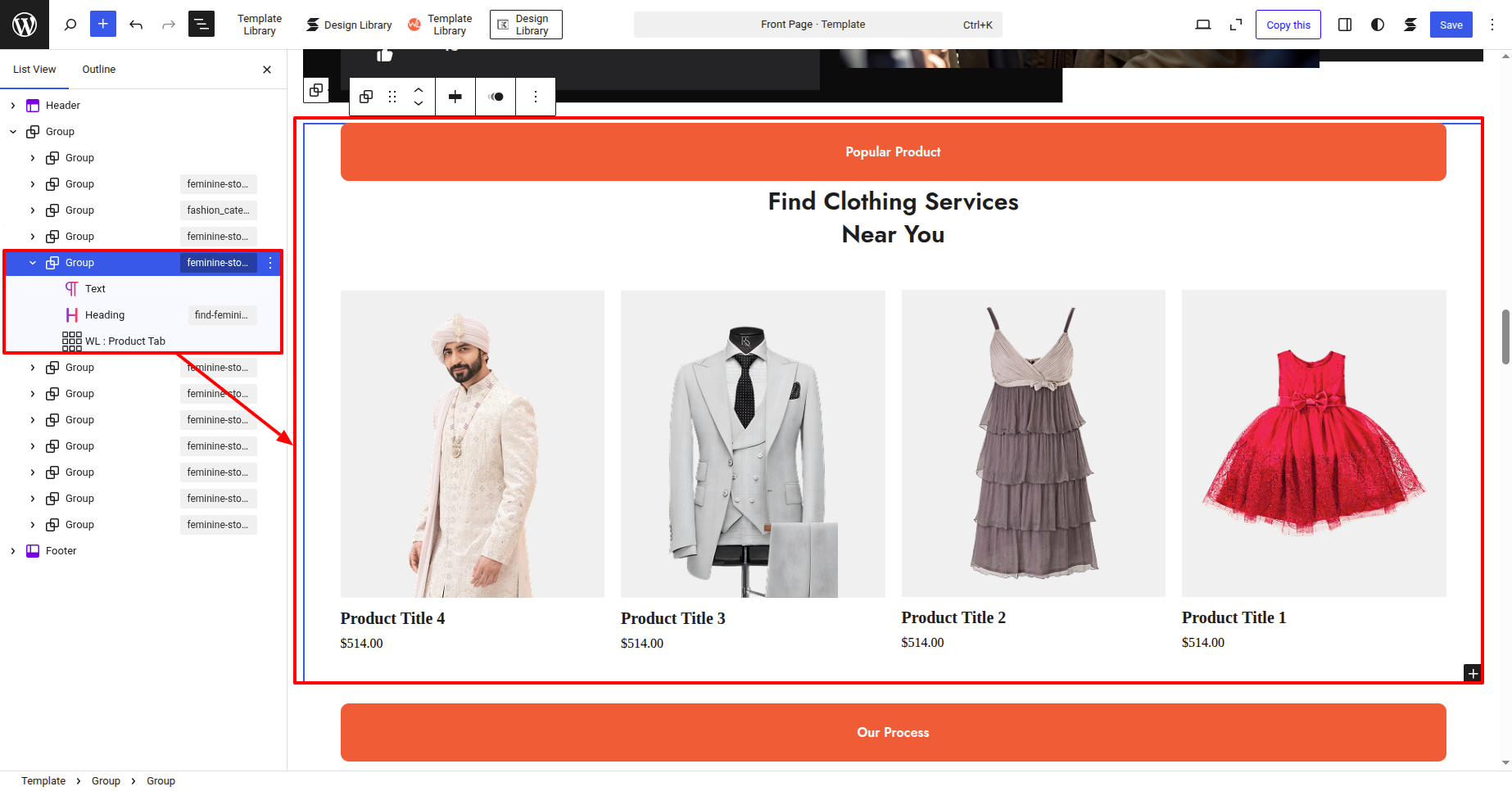
Task: Expand the Header tree item
Action: click(13, 106)
